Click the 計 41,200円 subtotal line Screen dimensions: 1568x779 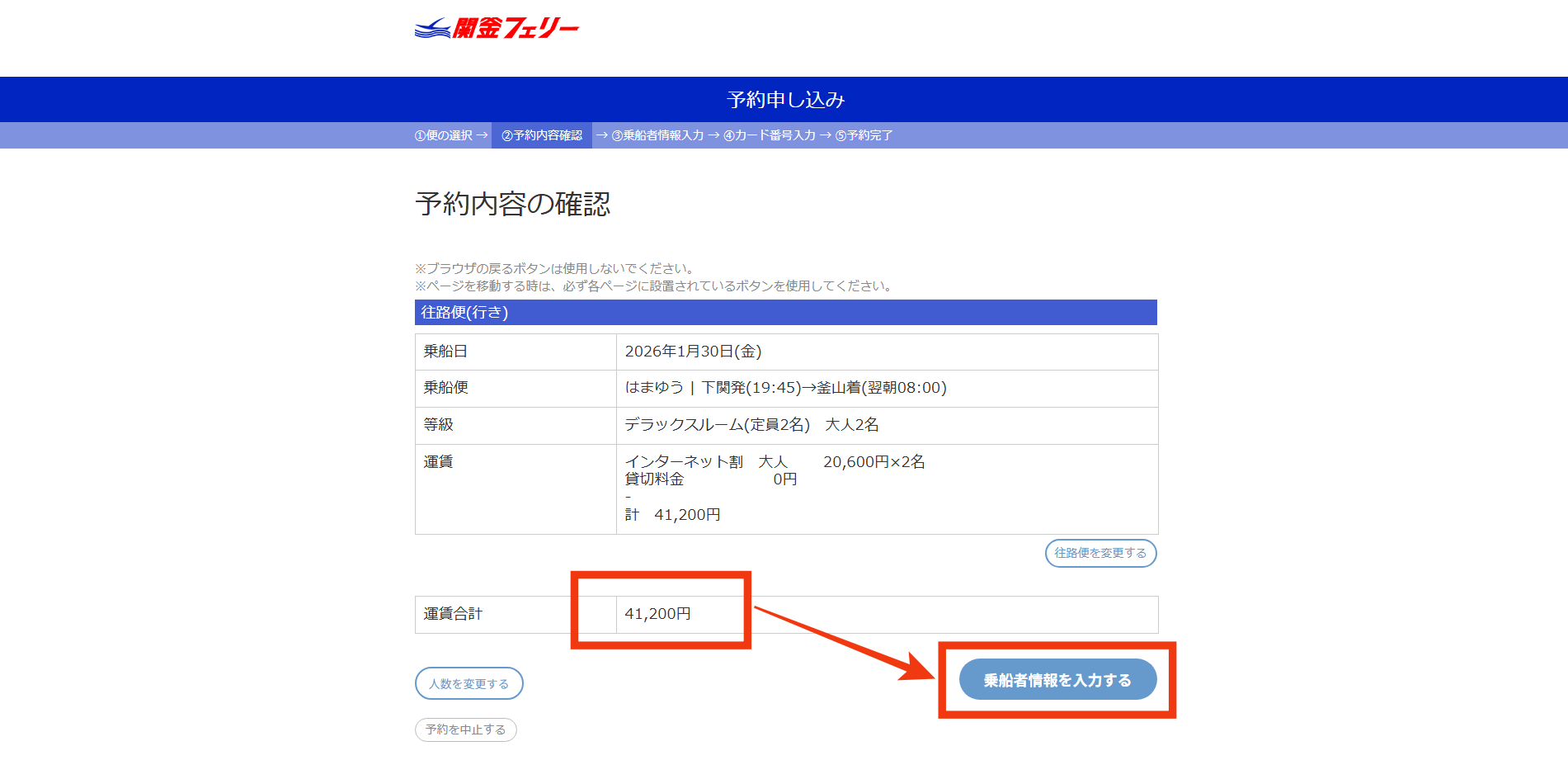pyautogui.click(x=672, y=515)
